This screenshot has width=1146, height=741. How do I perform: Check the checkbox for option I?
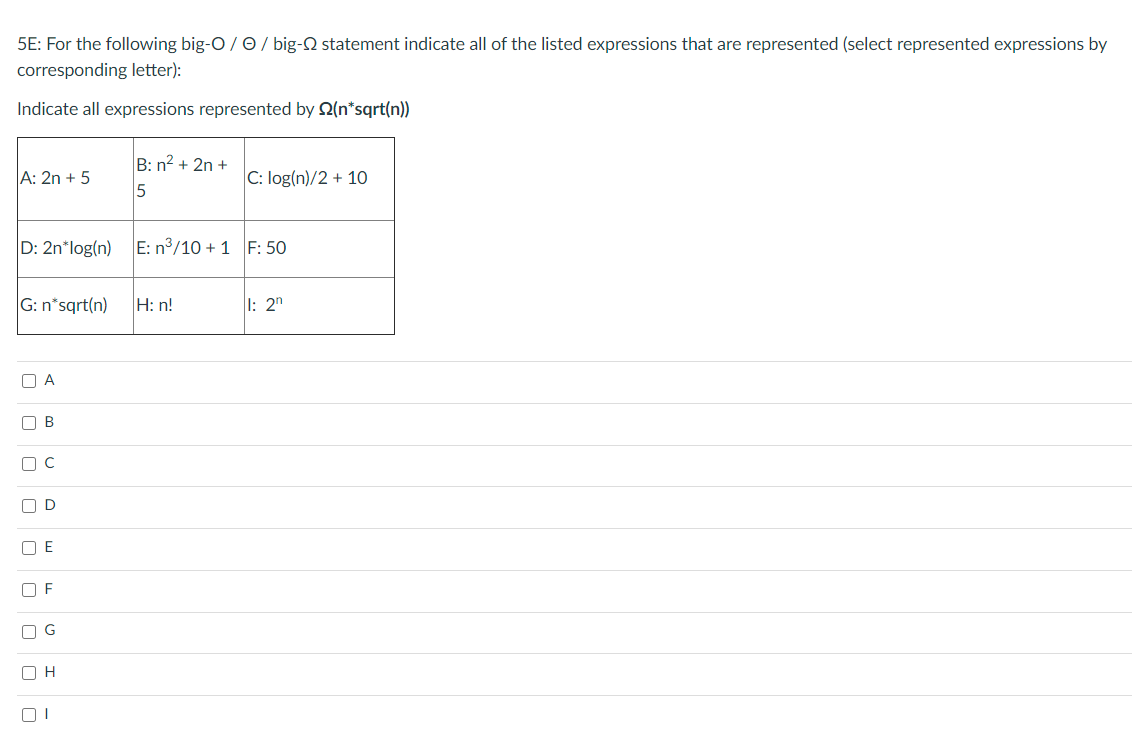pyautogui.click(x=27, y=713)
